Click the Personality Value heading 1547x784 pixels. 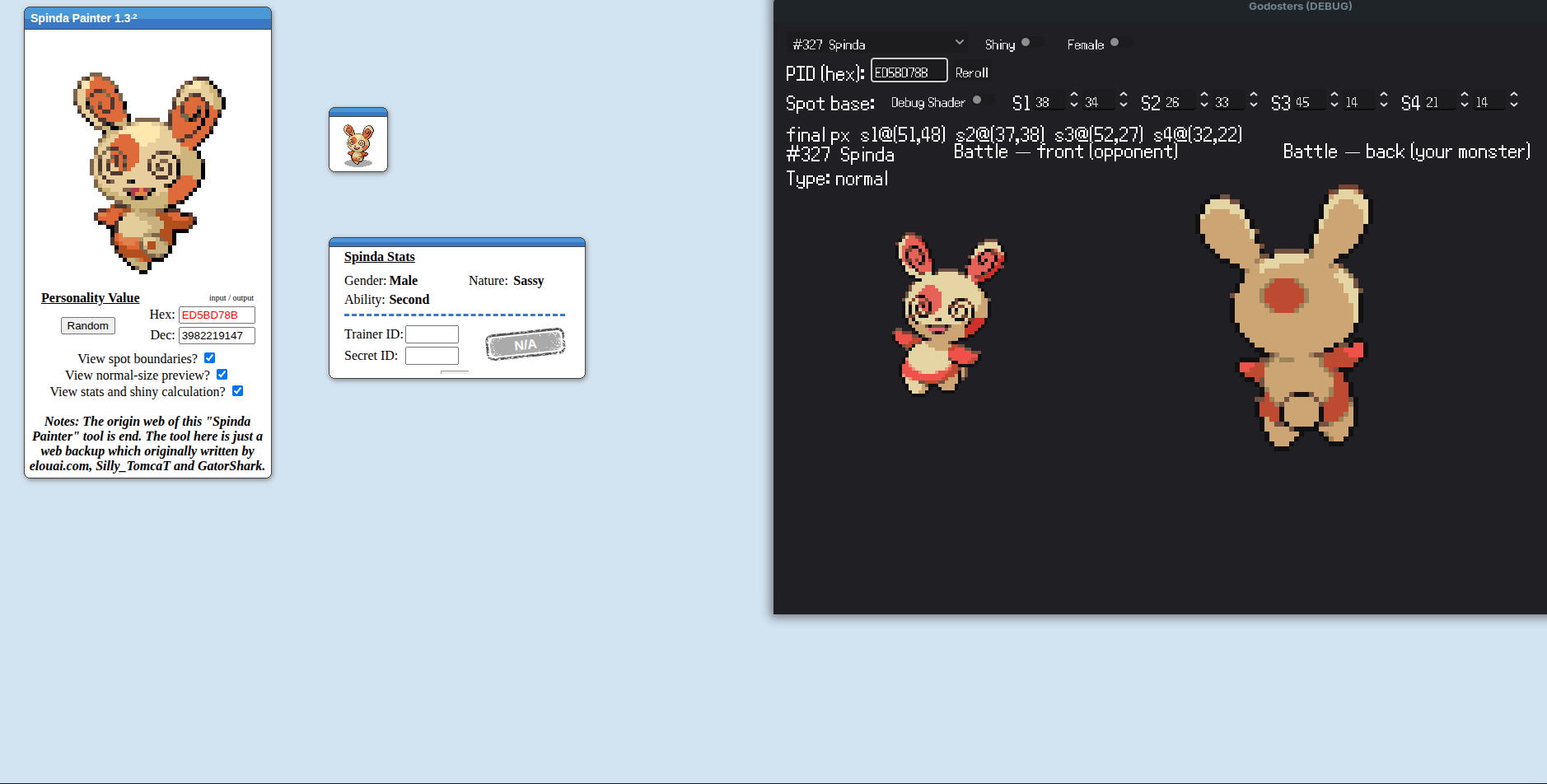91,298
